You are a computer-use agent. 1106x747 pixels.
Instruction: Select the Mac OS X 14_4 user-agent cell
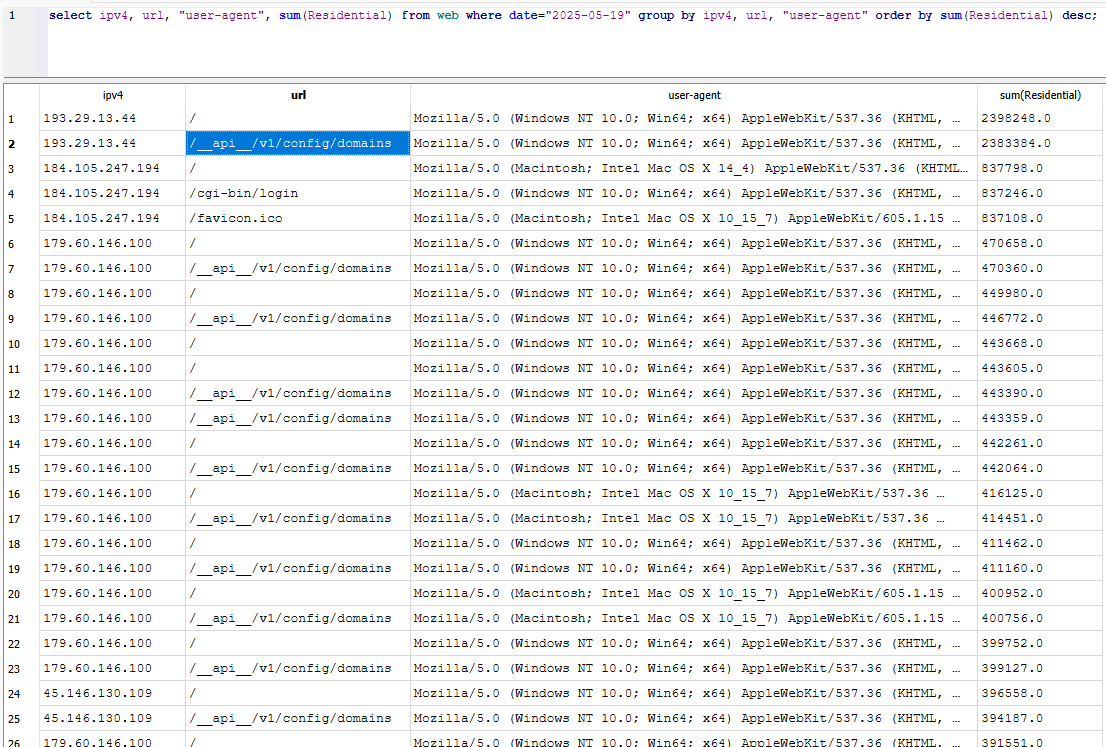click(x=692, y=168)
